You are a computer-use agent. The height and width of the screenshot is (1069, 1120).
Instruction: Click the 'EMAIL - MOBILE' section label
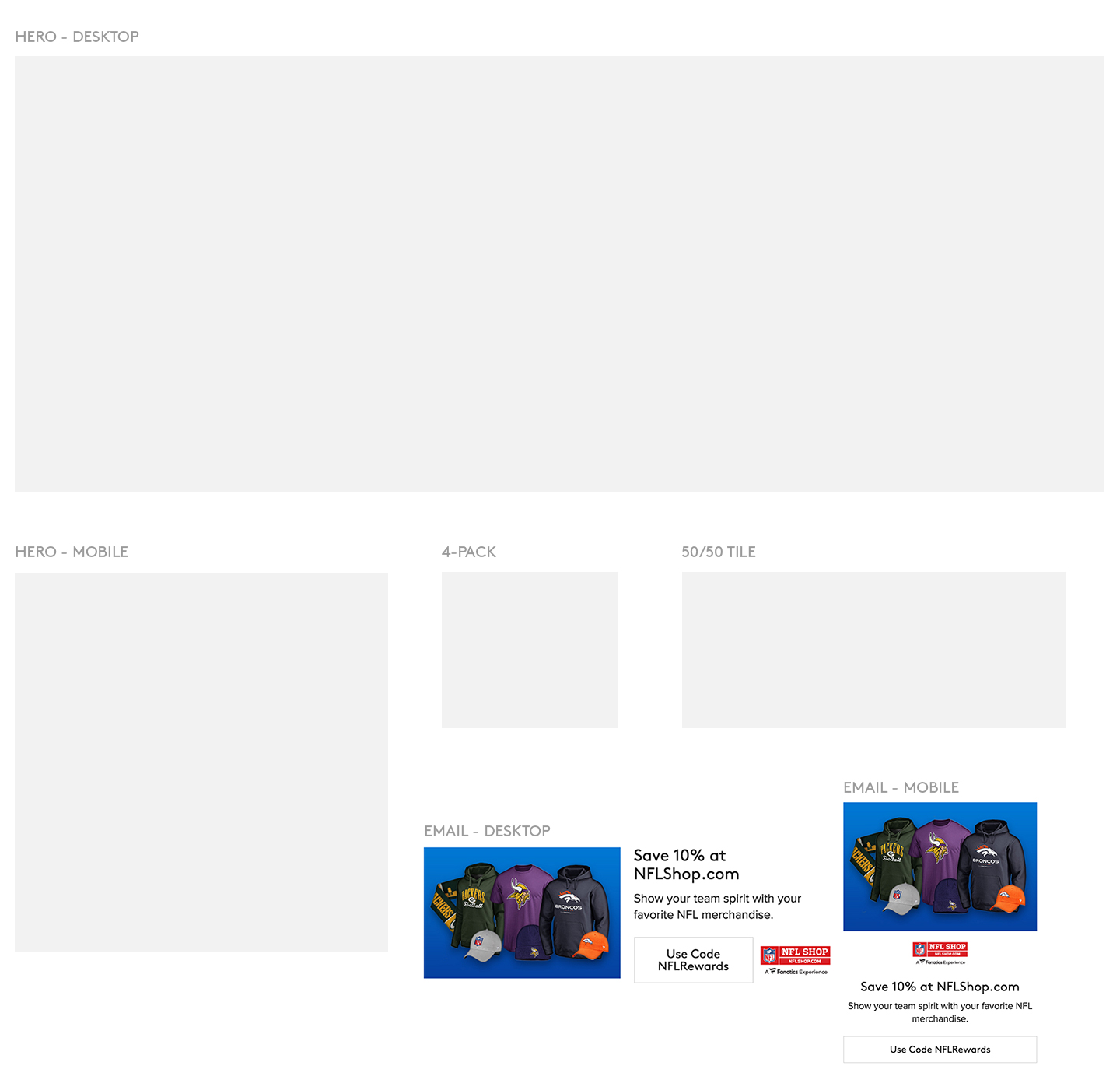click(901, 787)
